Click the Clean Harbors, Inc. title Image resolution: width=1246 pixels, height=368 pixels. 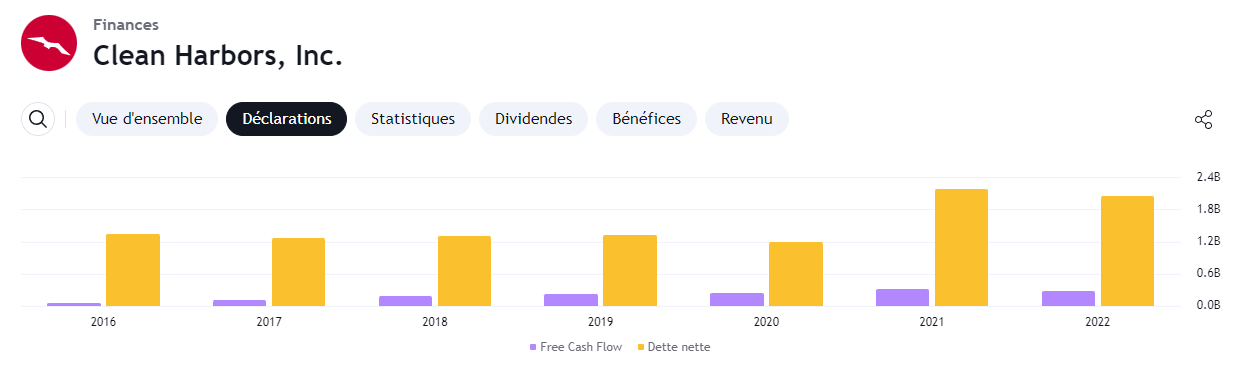coord(218,56)
